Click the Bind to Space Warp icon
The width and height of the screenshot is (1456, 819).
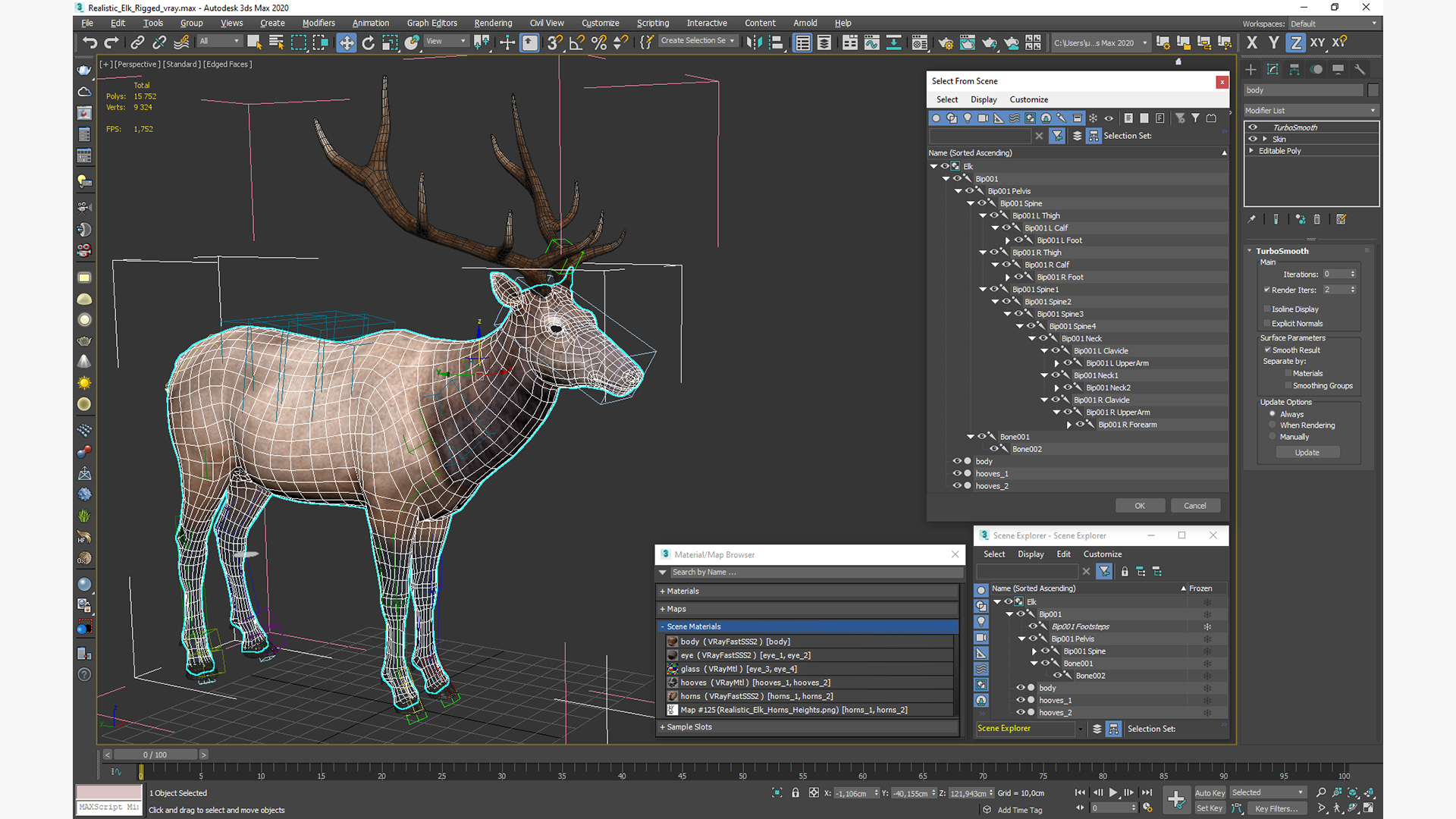click(x=181, y=42)
